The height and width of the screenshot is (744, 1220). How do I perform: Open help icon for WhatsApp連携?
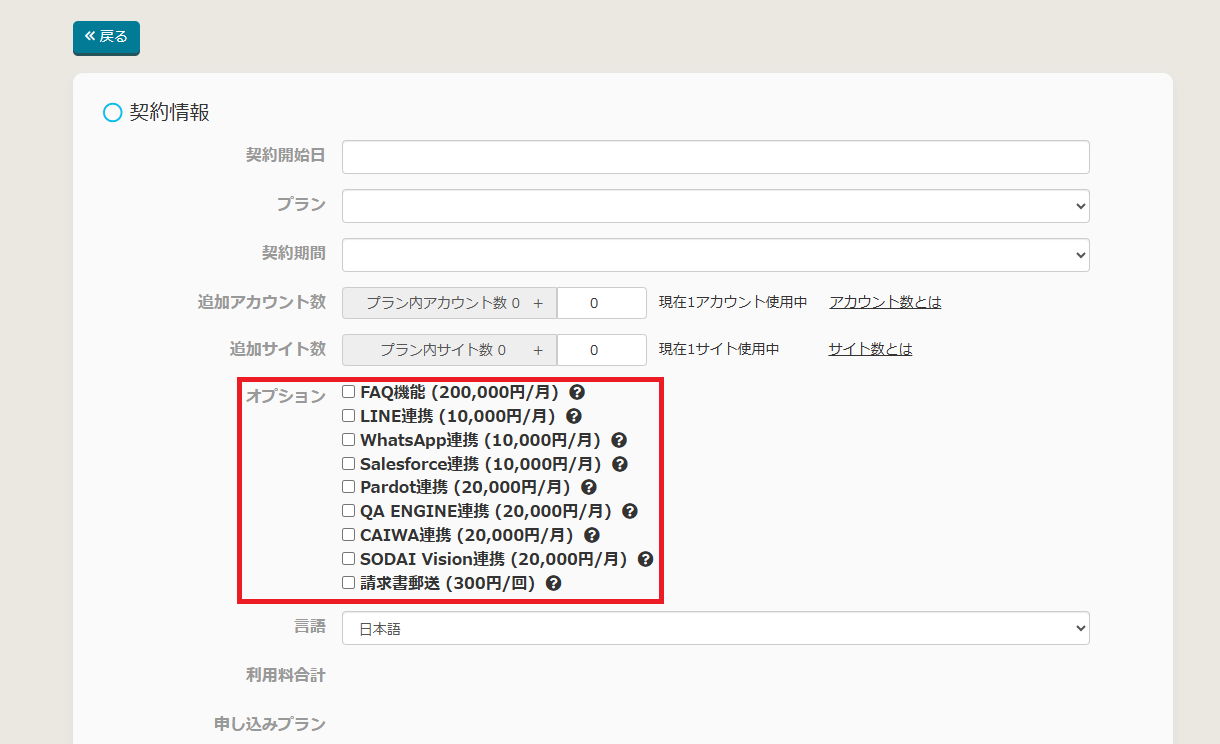[x=619, y=440]
